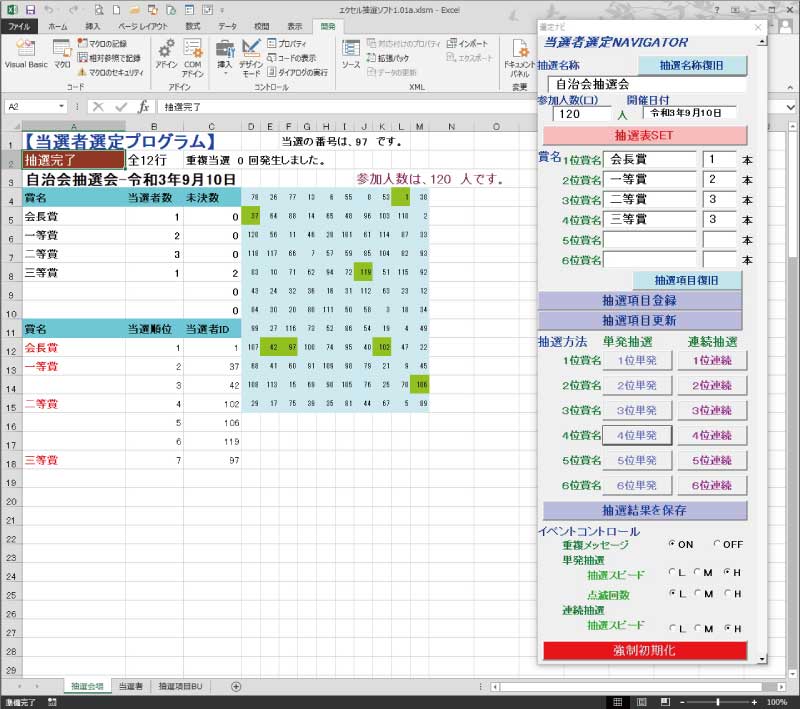Viewport: 800px width, 709px height.
Task: Click the red 強制初期化 button
Action: tap(645, 650)
